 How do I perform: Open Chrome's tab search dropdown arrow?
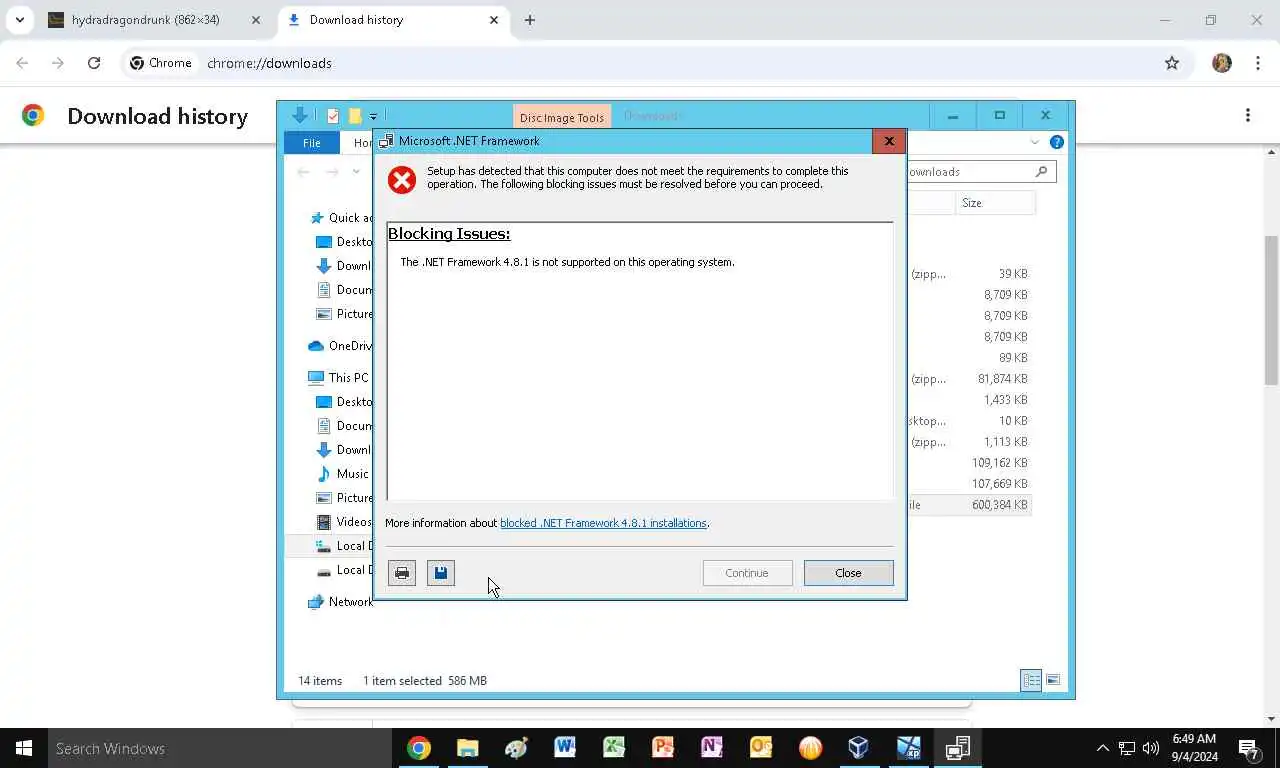click(x=19, y=20)
